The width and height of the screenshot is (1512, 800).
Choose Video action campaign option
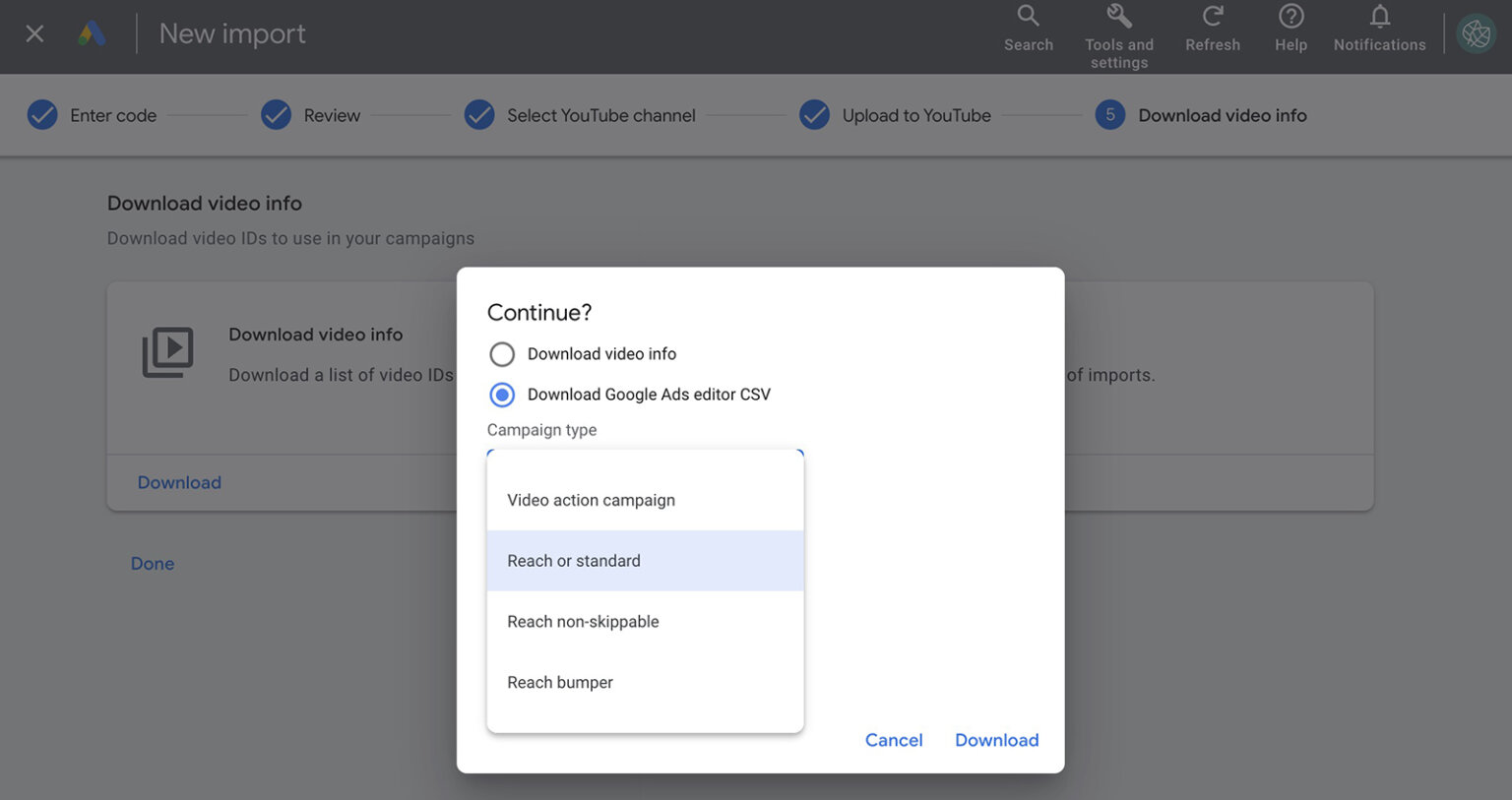click(x=646, y=500)
